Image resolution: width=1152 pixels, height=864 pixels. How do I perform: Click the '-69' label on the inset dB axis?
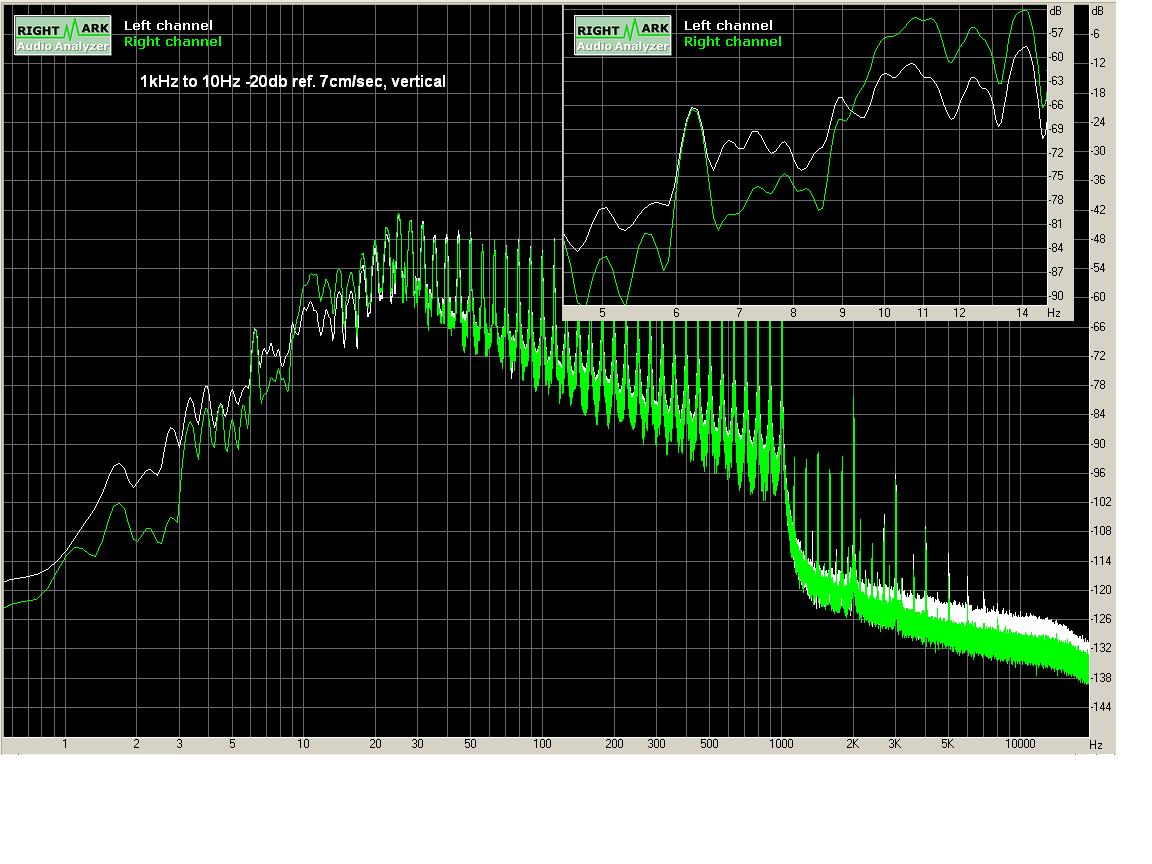click(x=1056, y=129)
